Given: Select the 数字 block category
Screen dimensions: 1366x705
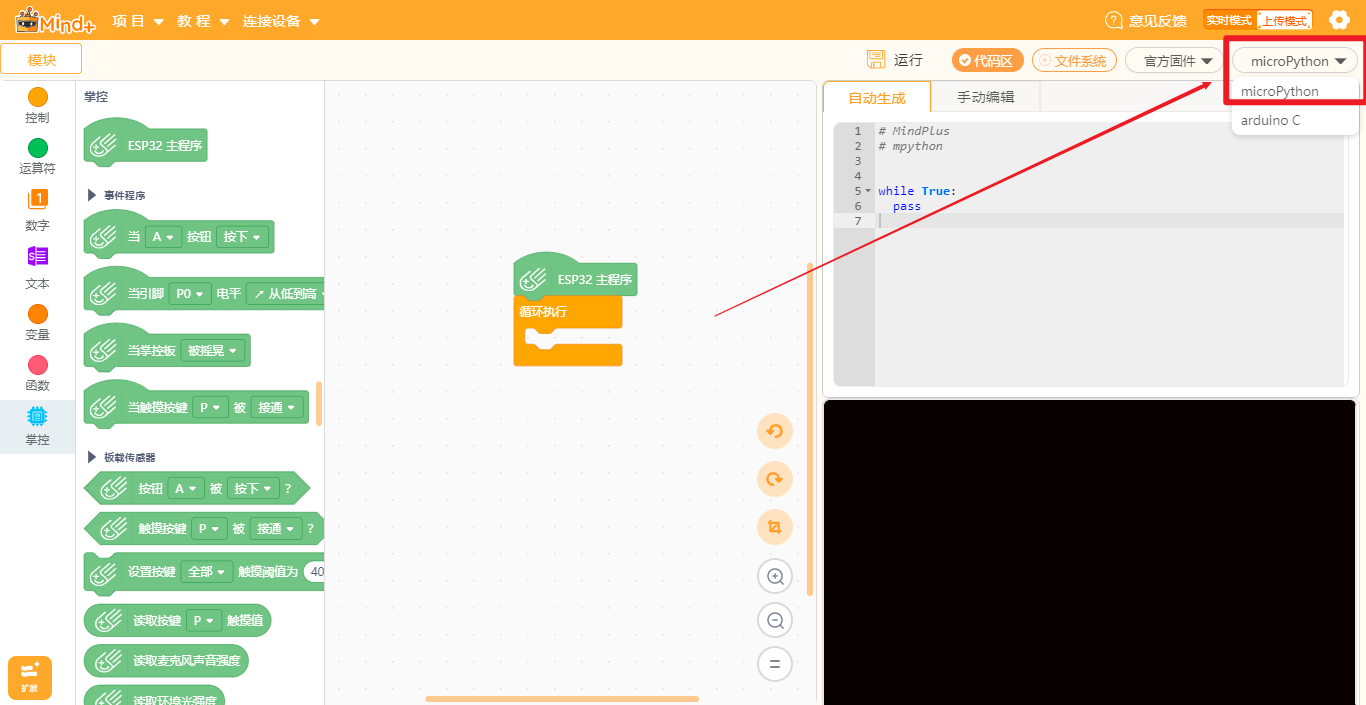Looking at the screenshot, I should point(37,210).
